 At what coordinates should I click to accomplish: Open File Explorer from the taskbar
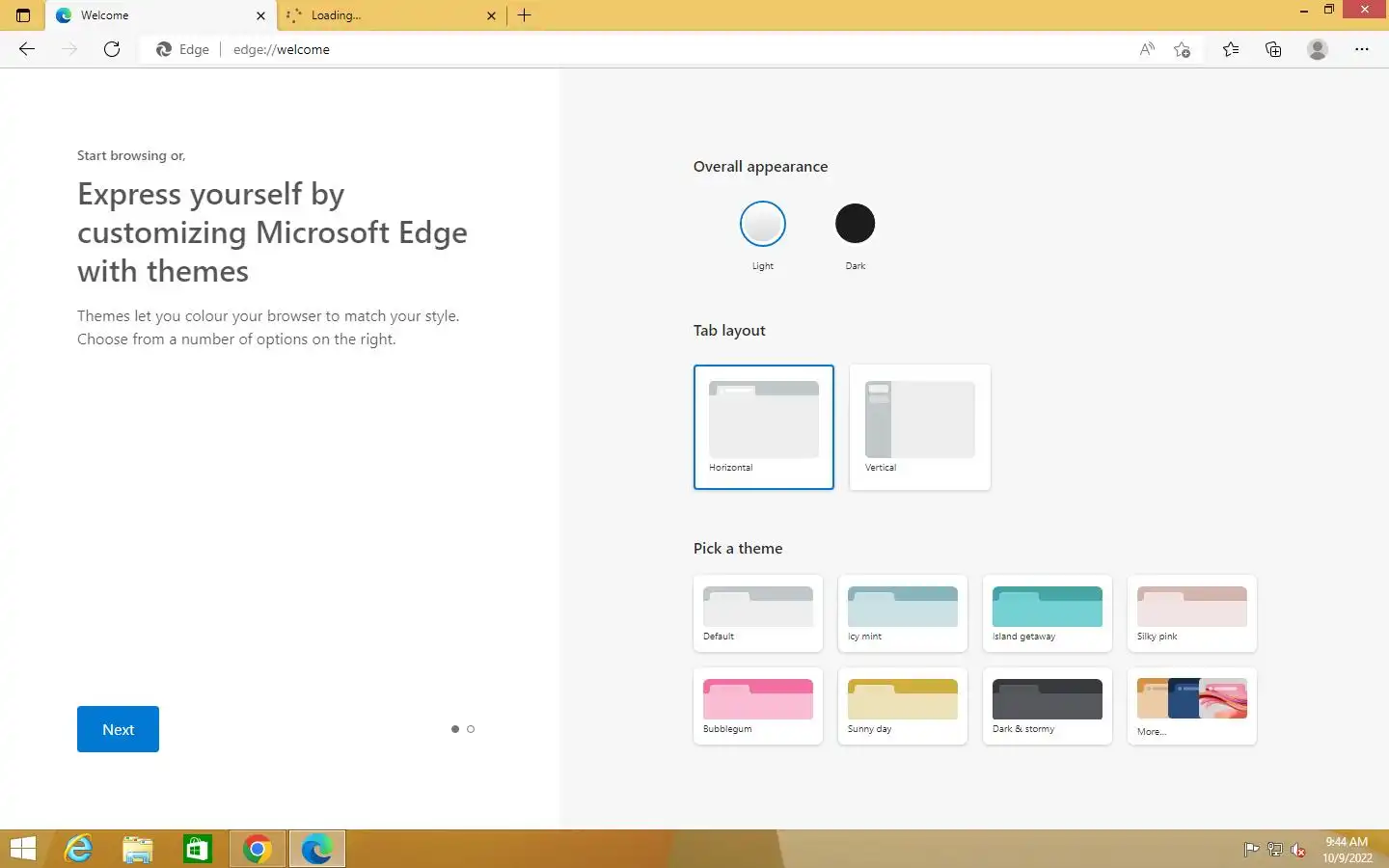coord(138,849)
